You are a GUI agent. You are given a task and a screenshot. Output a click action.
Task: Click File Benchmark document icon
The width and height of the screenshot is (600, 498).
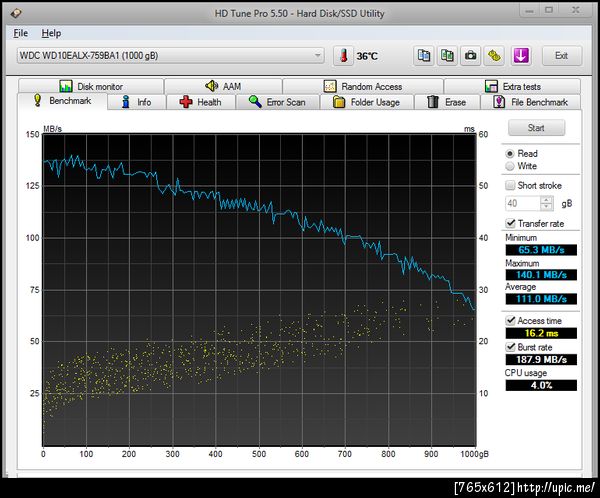(499, 102)
